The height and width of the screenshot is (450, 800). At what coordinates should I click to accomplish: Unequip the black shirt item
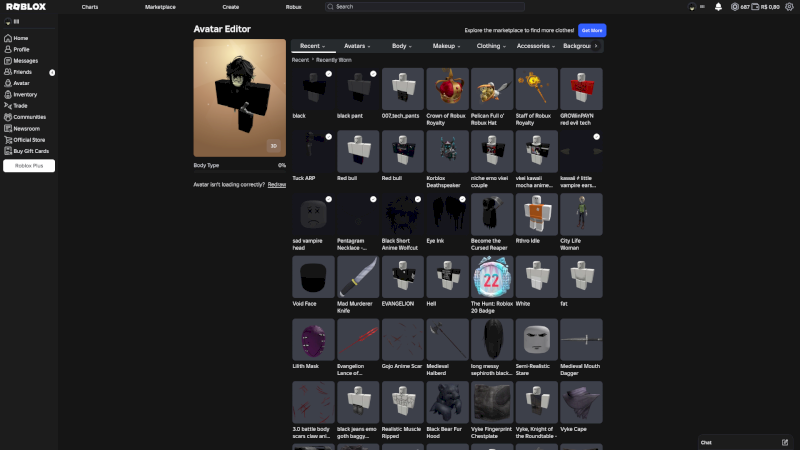pos(313,89)
